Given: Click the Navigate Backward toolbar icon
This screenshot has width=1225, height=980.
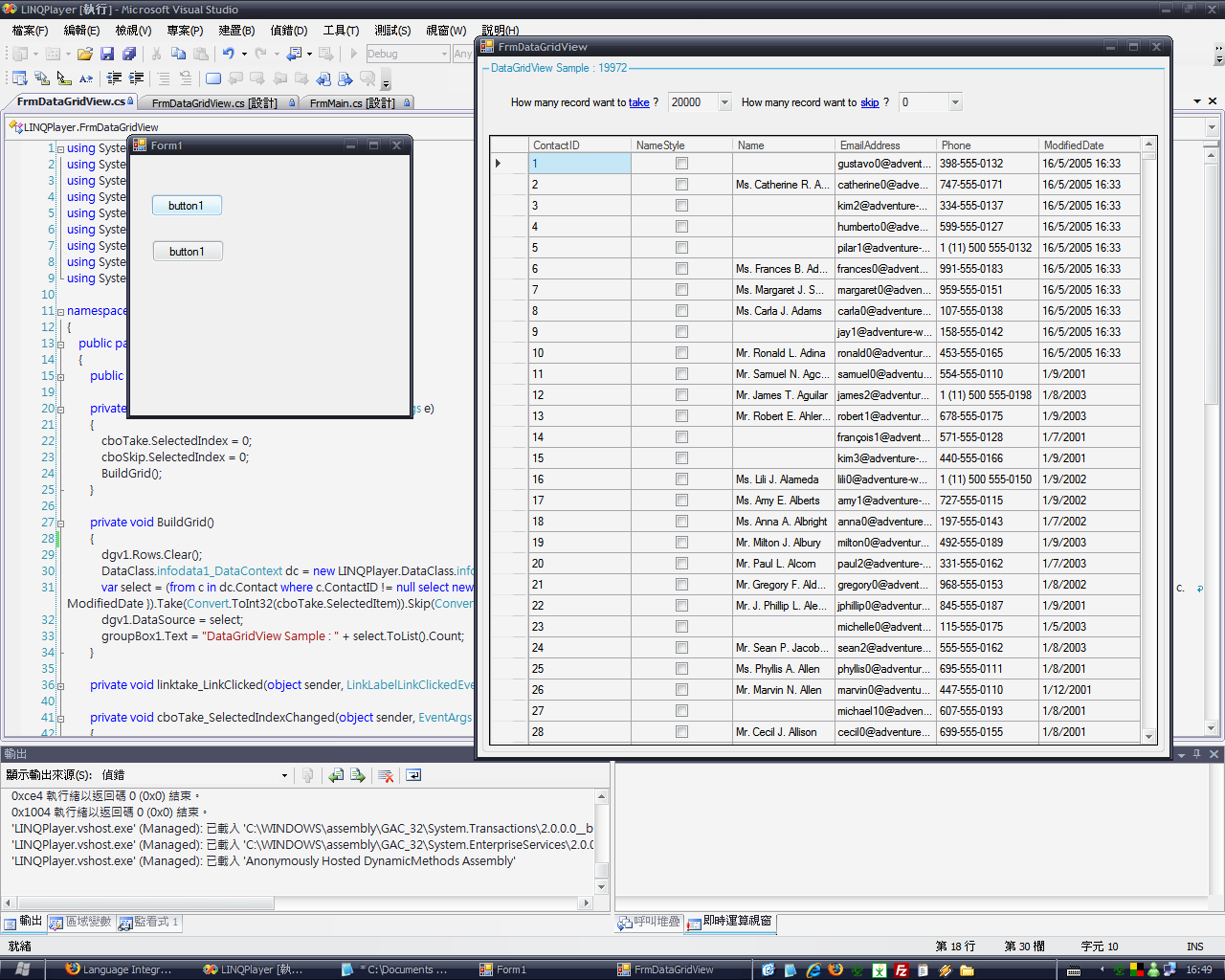Looking at the screenshot, I should (294, 54).
